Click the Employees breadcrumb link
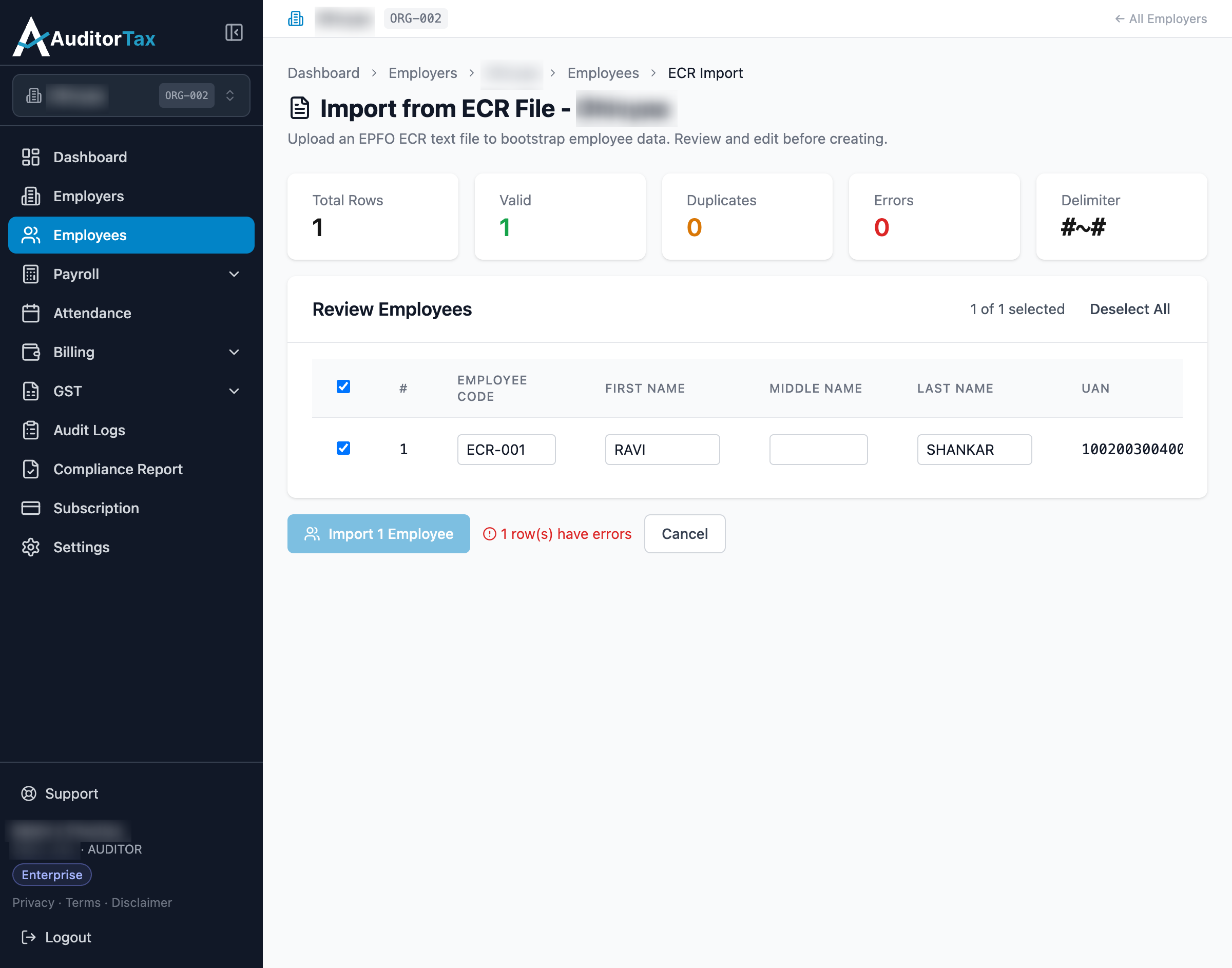Image resolution: width=1232 pixels, height=968 pixels. (x=603, y=73)
